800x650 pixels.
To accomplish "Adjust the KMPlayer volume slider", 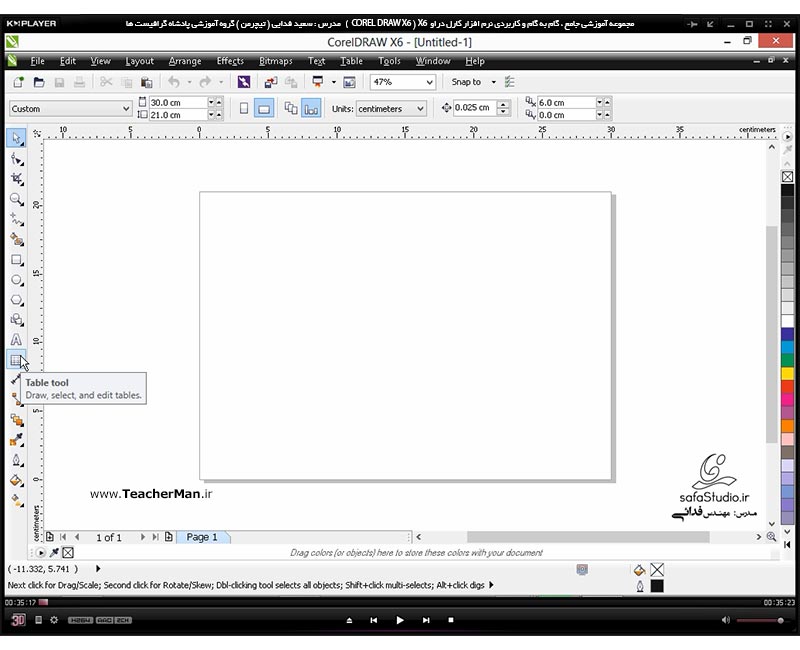I will pyautogui.click(x=760, y=620).
